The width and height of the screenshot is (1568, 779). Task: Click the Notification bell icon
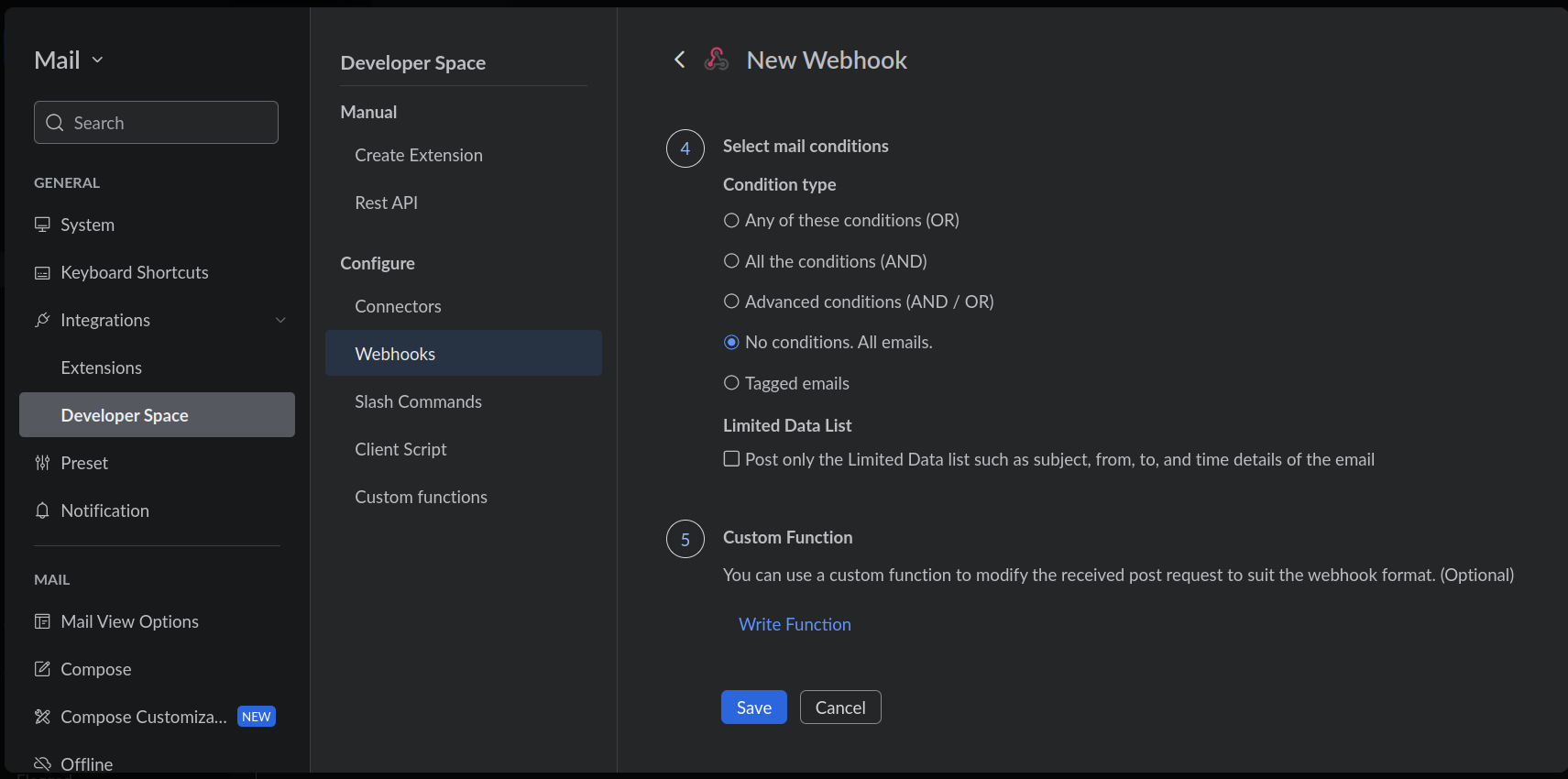[x=42, y=510]
